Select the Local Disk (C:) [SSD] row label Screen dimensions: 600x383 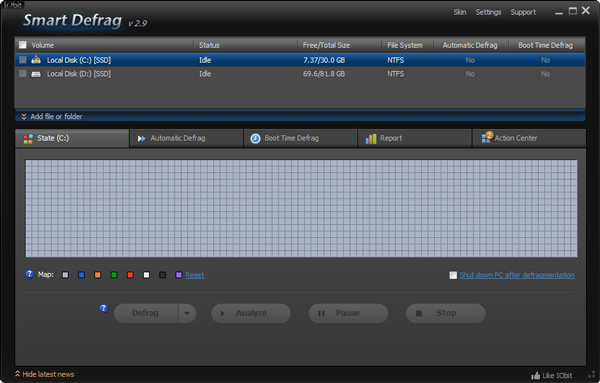pos(79,60)
